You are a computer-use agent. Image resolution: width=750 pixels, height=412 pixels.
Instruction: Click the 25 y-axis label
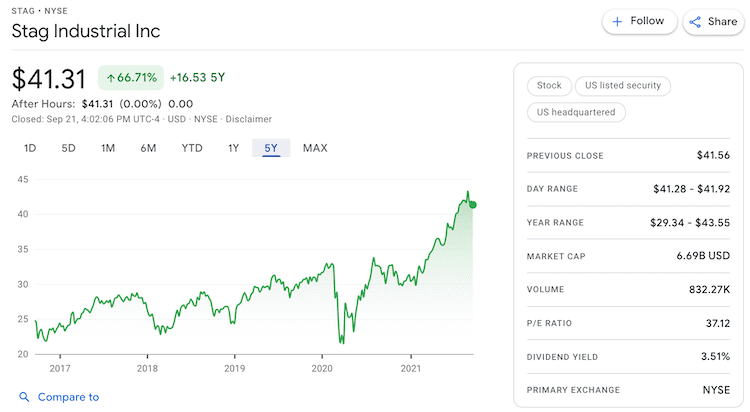click(x=23, y=319)
